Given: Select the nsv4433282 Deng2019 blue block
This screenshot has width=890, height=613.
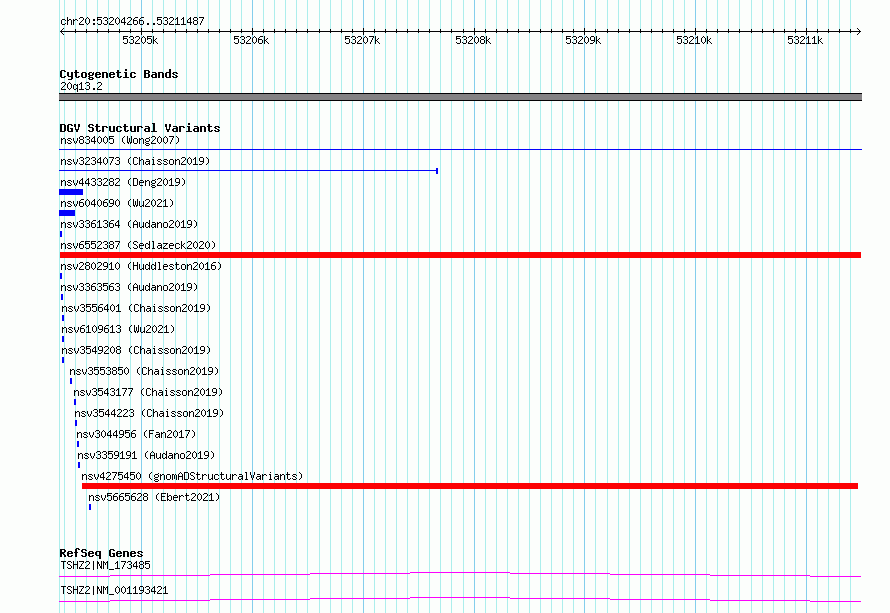Looking at the screenshot, I should [x=71, y=192].
